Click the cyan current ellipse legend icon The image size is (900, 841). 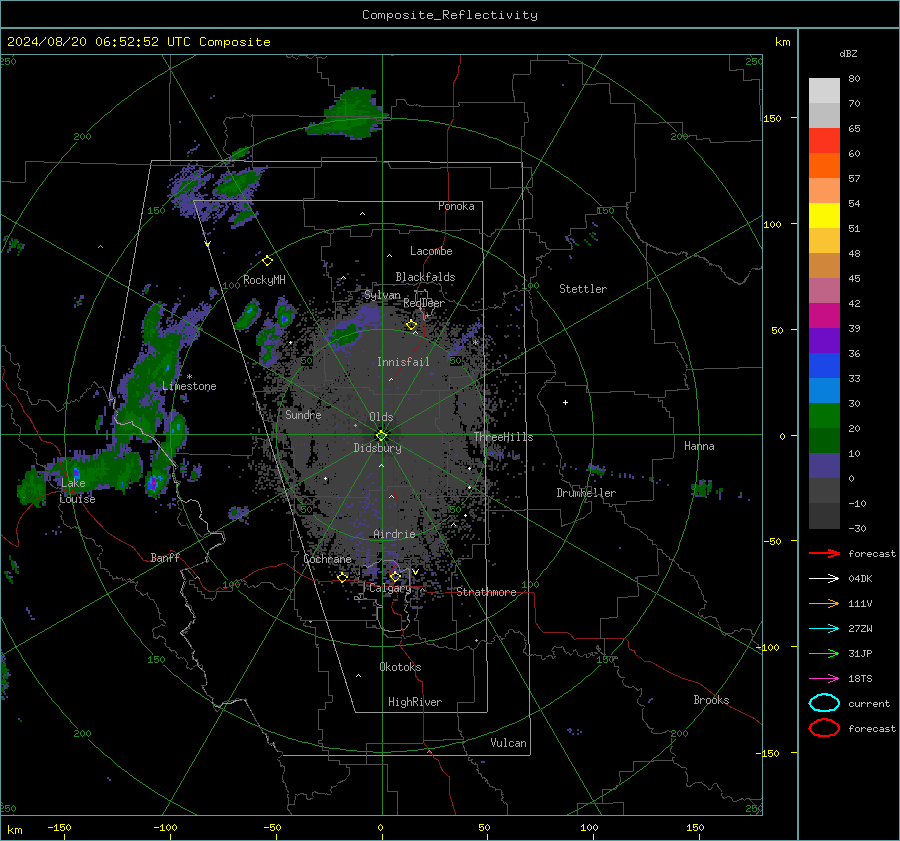824,703
